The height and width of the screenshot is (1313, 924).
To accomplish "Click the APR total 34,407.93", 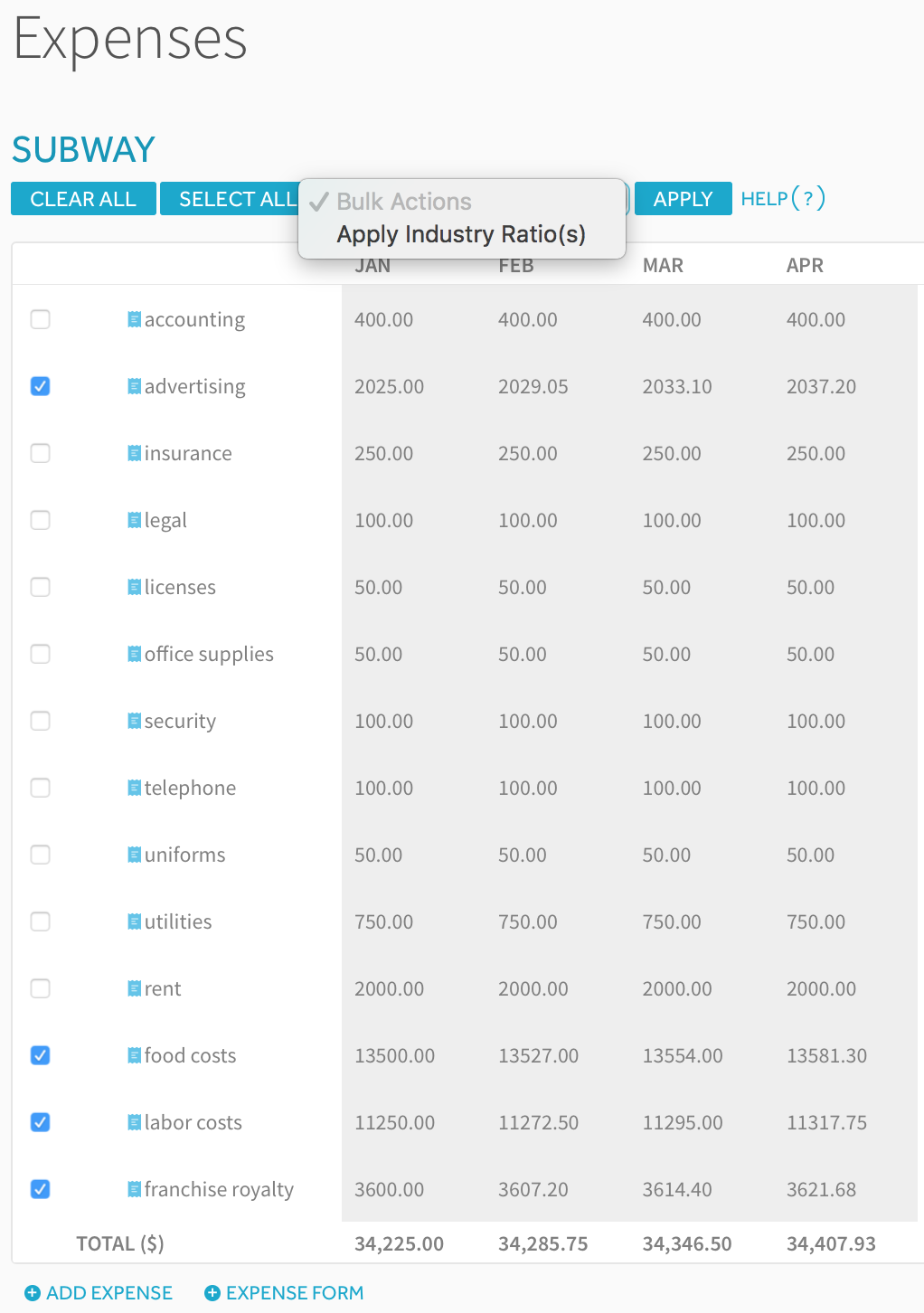I will pyautogui.click(x=831, y=1243).
